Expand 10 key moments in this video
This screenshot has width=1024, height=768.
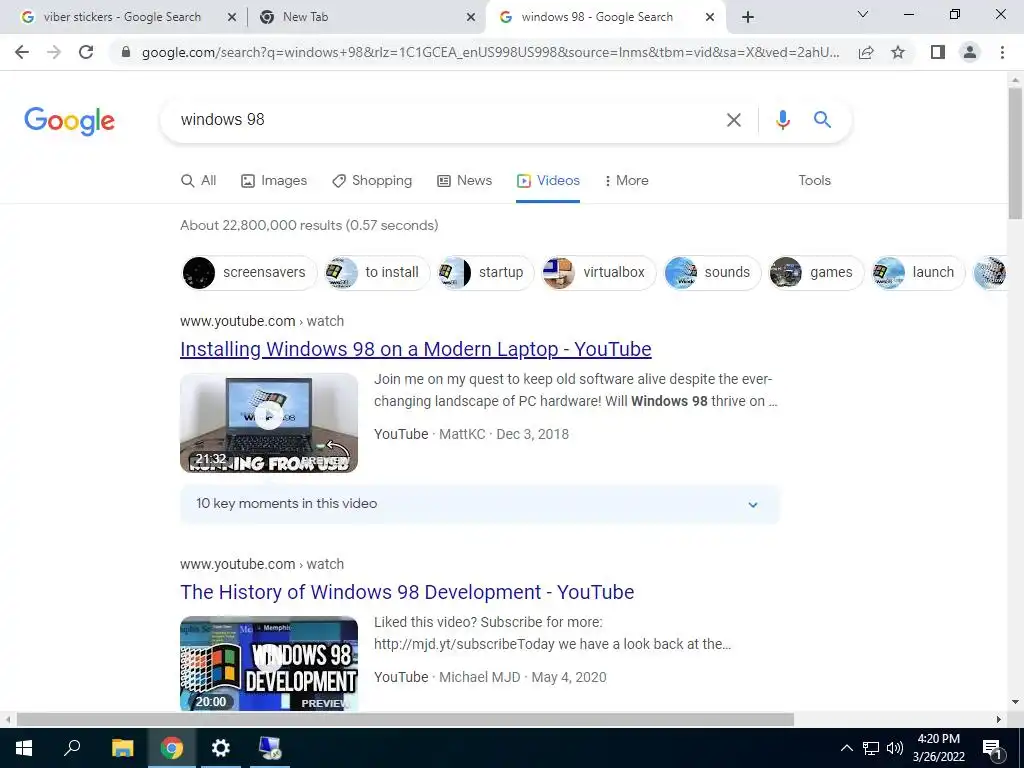point(480,504)
